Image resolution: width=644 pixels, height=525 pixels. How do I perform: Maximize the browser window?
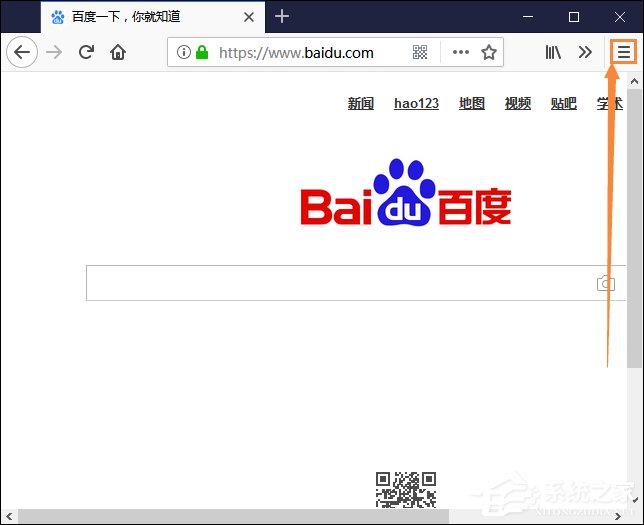pos(574,17)
